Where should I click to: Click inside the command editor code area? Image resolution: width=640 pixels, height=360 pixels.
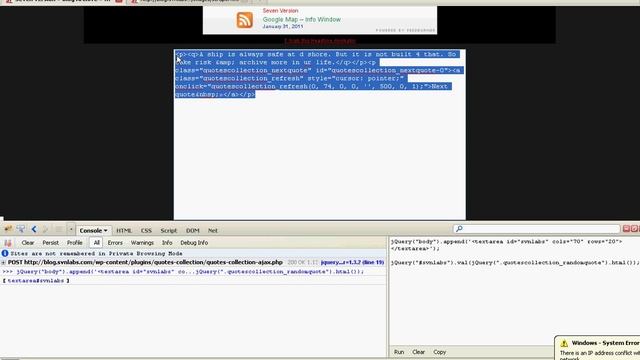coord(514,292)
